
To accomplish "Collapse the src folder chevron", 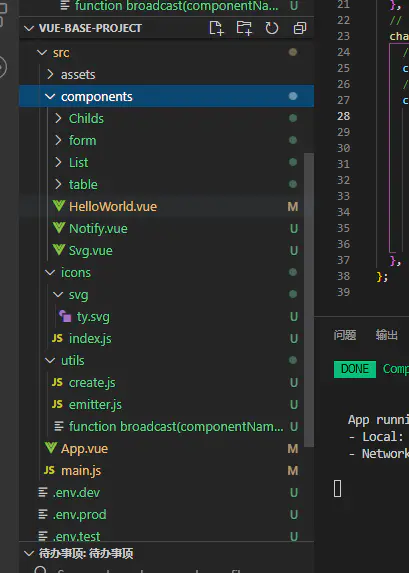I will click(42, 53).
